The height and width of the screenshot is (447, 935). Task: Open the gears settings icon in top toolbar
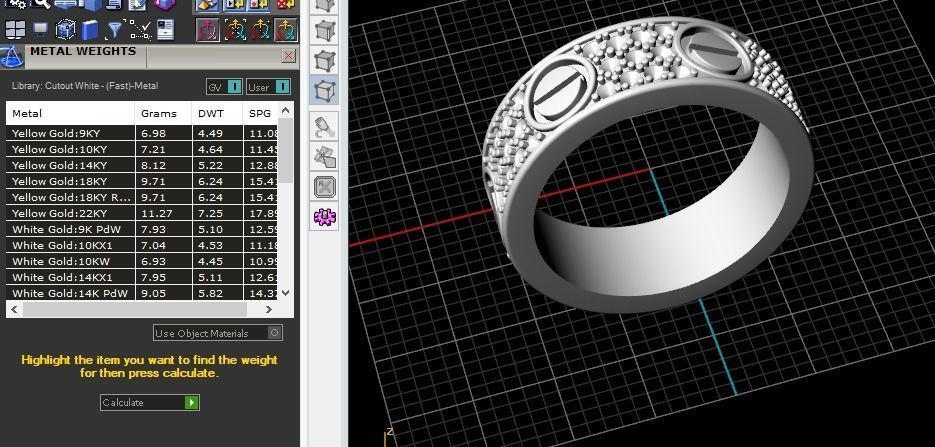[x=16, y=5]
